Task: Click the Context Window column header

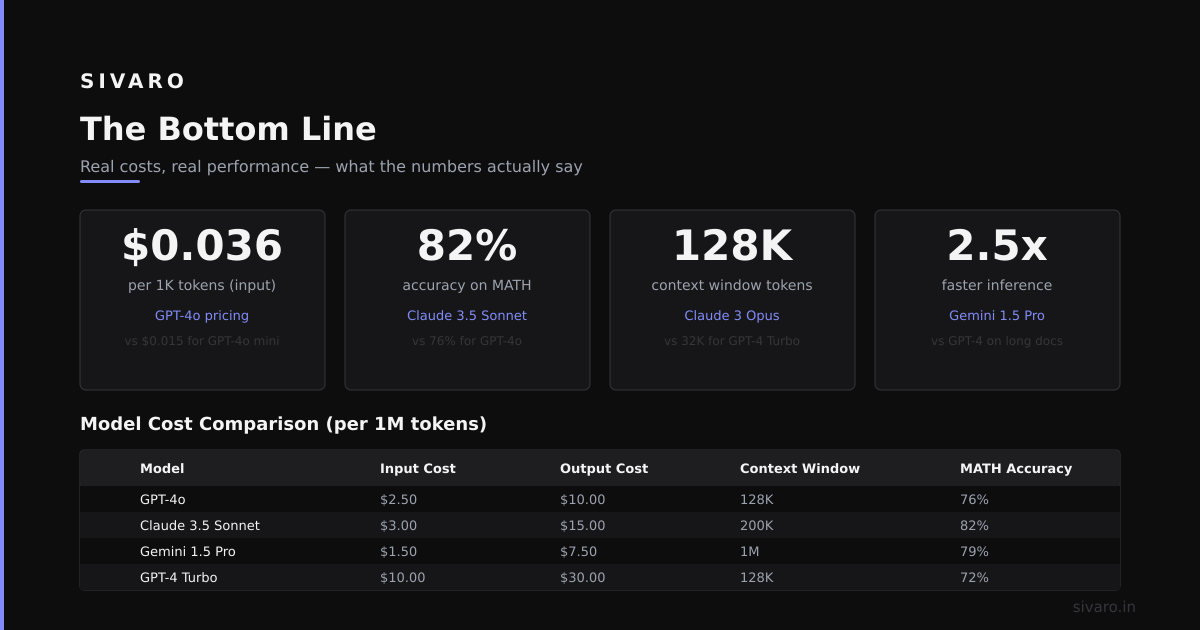Action: coord(800,468)
